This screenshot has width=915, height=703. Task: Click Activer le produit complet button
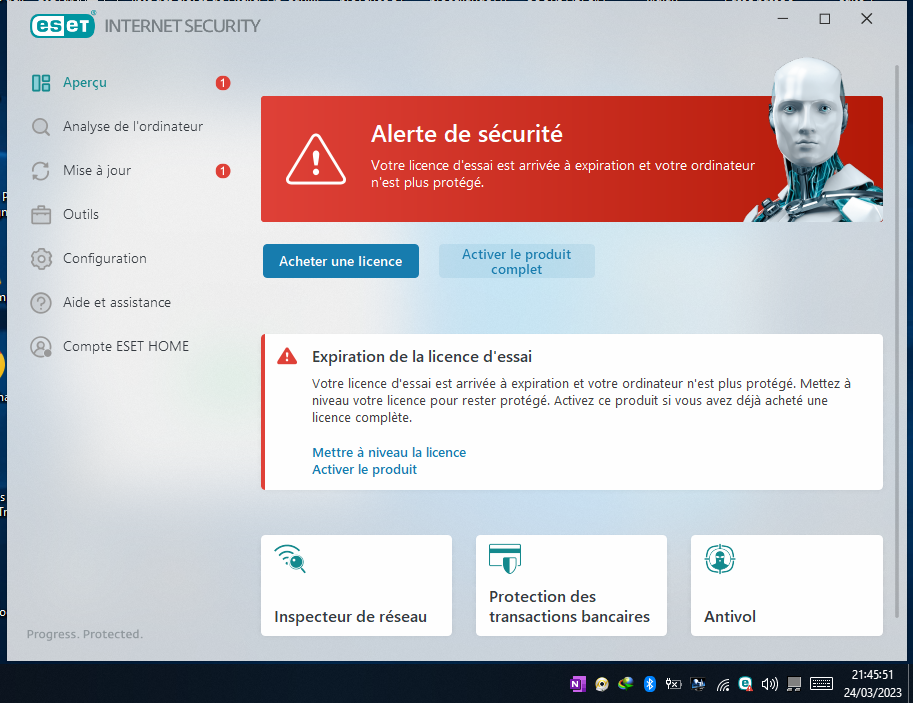click(517, 261)
